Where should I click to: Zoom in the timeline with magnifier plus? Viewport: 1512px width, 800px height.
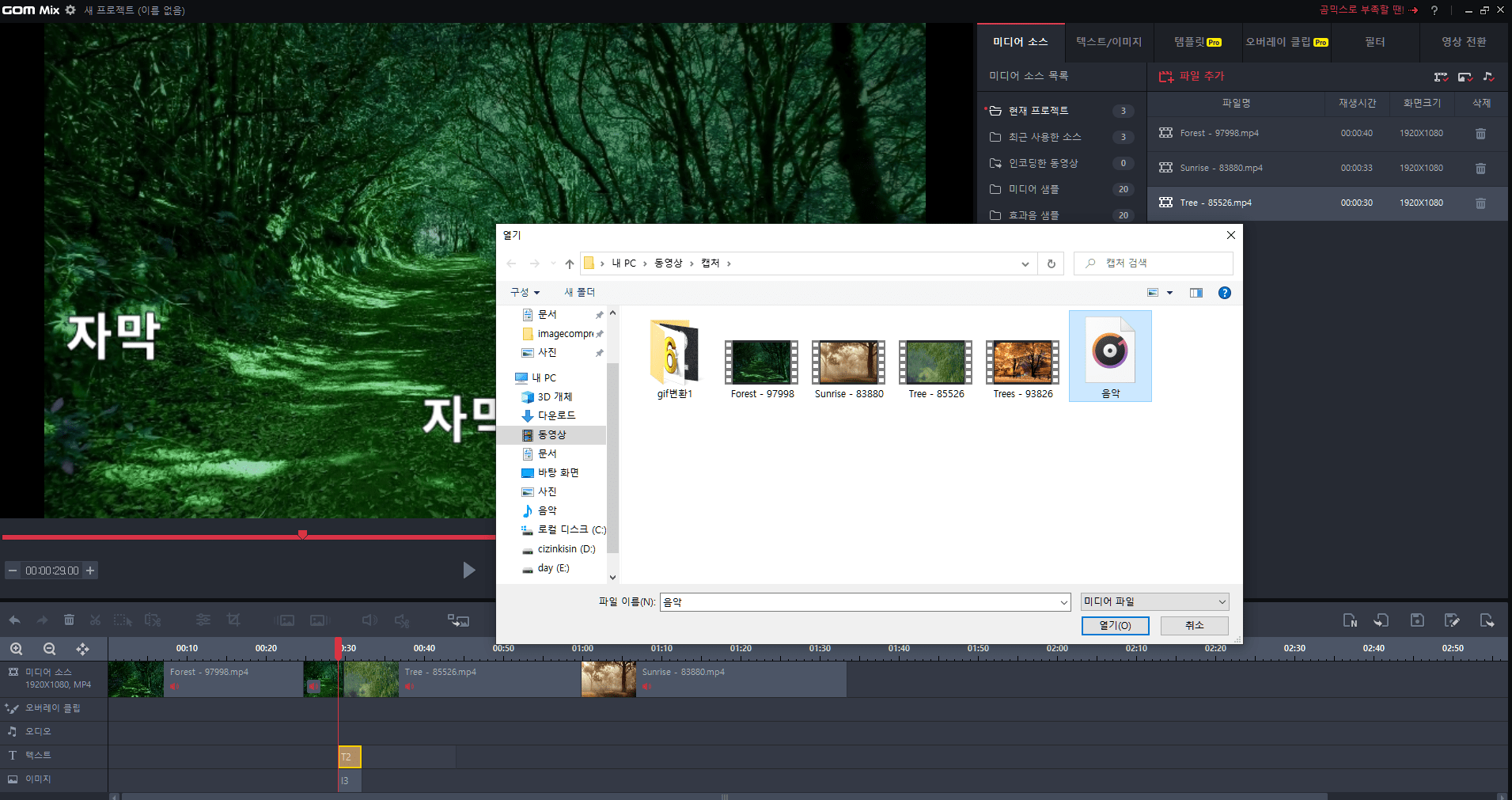(17, 649)
